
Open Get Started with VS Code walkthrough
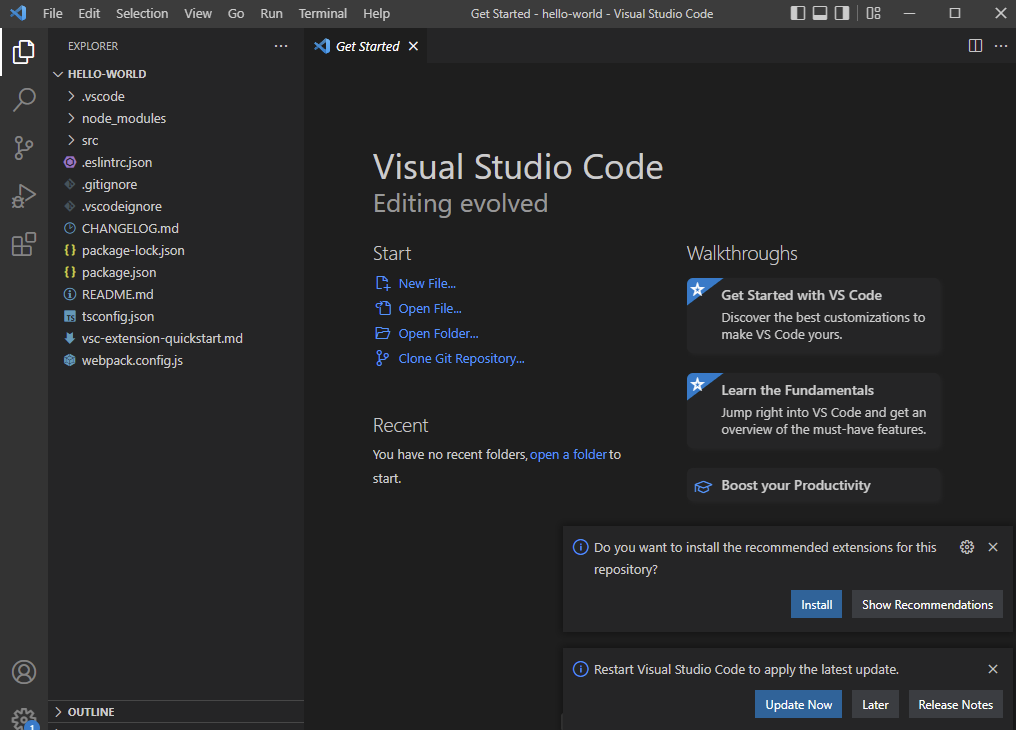pos(814,316)
